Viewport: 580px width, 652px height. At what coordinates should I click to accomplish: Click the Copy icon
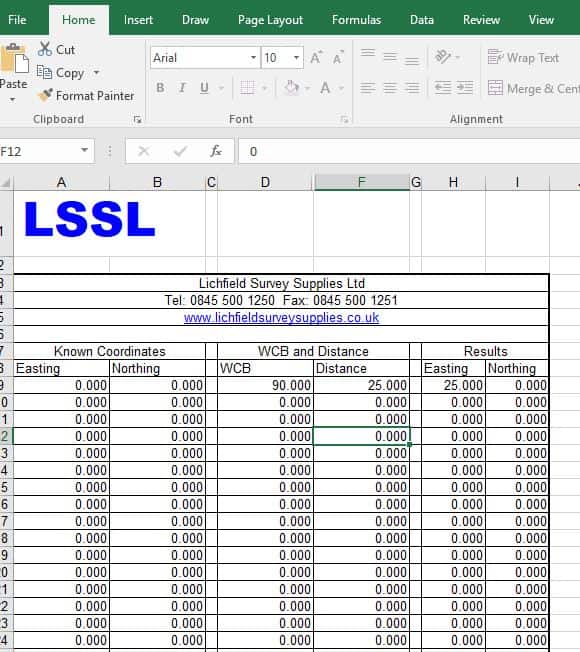44,72
